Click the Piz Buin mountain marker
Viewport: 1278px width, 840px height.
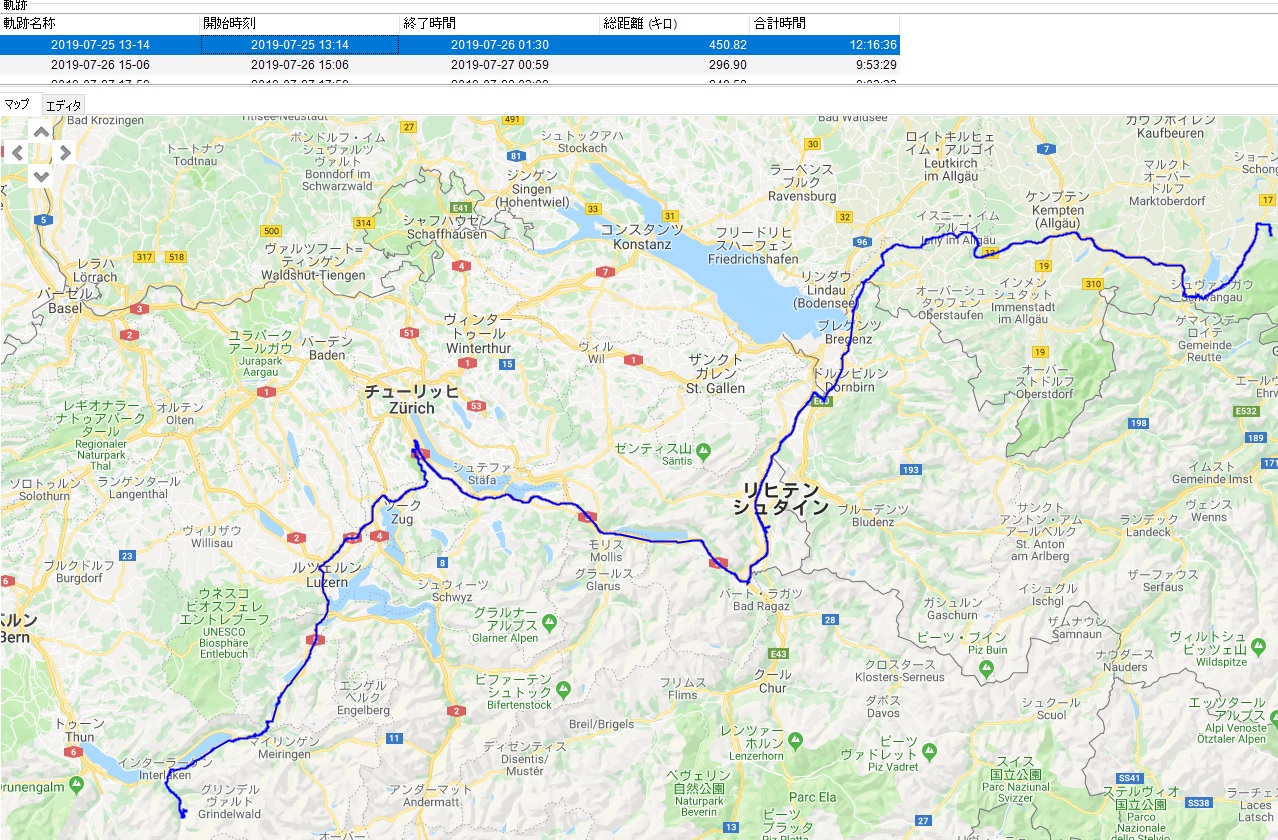(x=988, y=668)
